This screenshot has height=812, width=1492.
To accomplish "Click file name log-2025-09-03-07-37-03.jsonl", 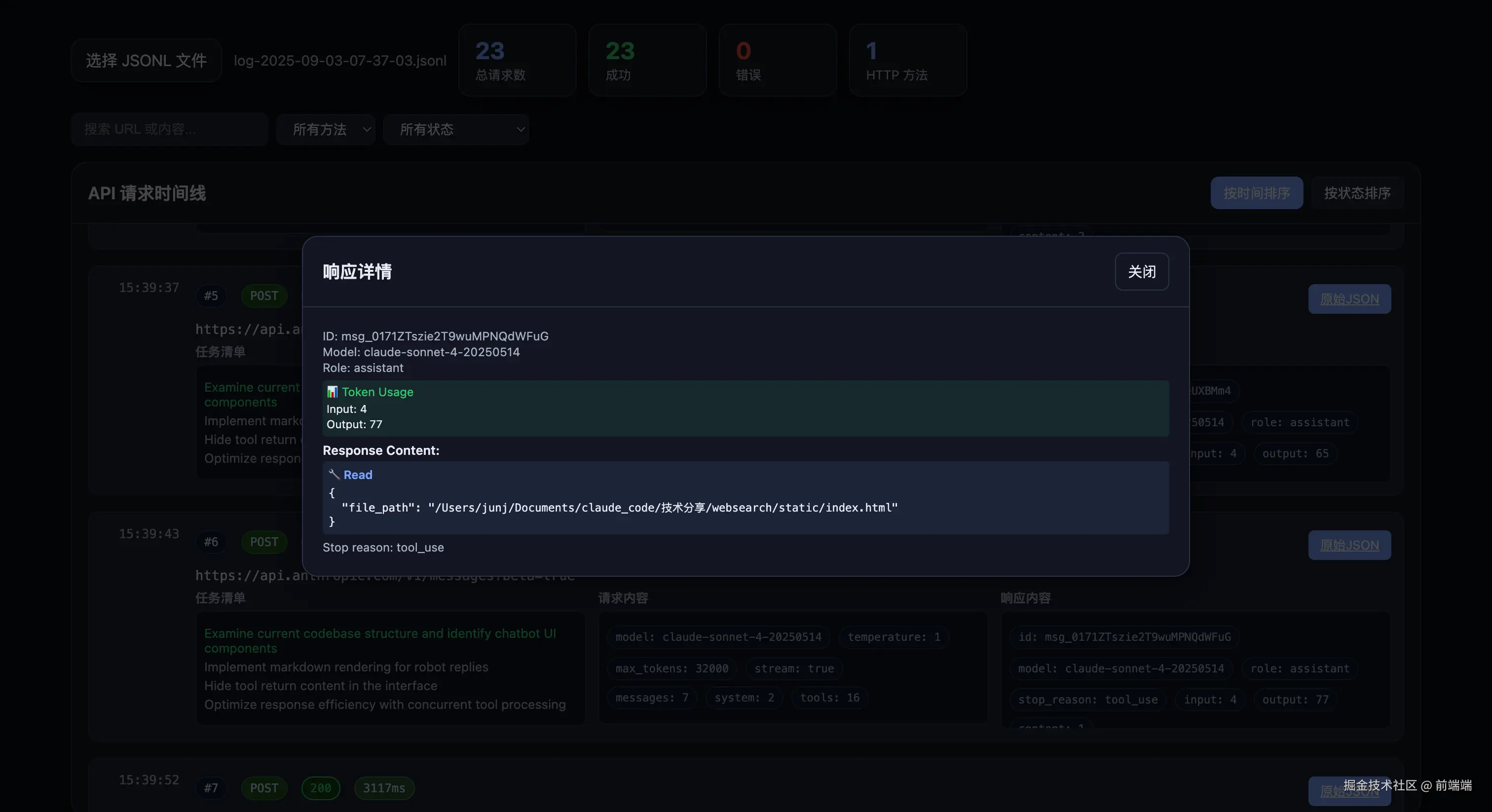I will click(x=340, y=60).
